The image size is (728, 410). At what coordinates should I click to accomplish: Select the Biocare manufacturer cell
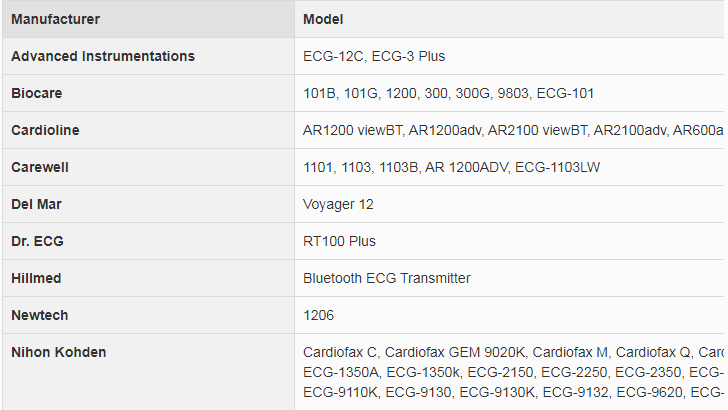[36, 93]
